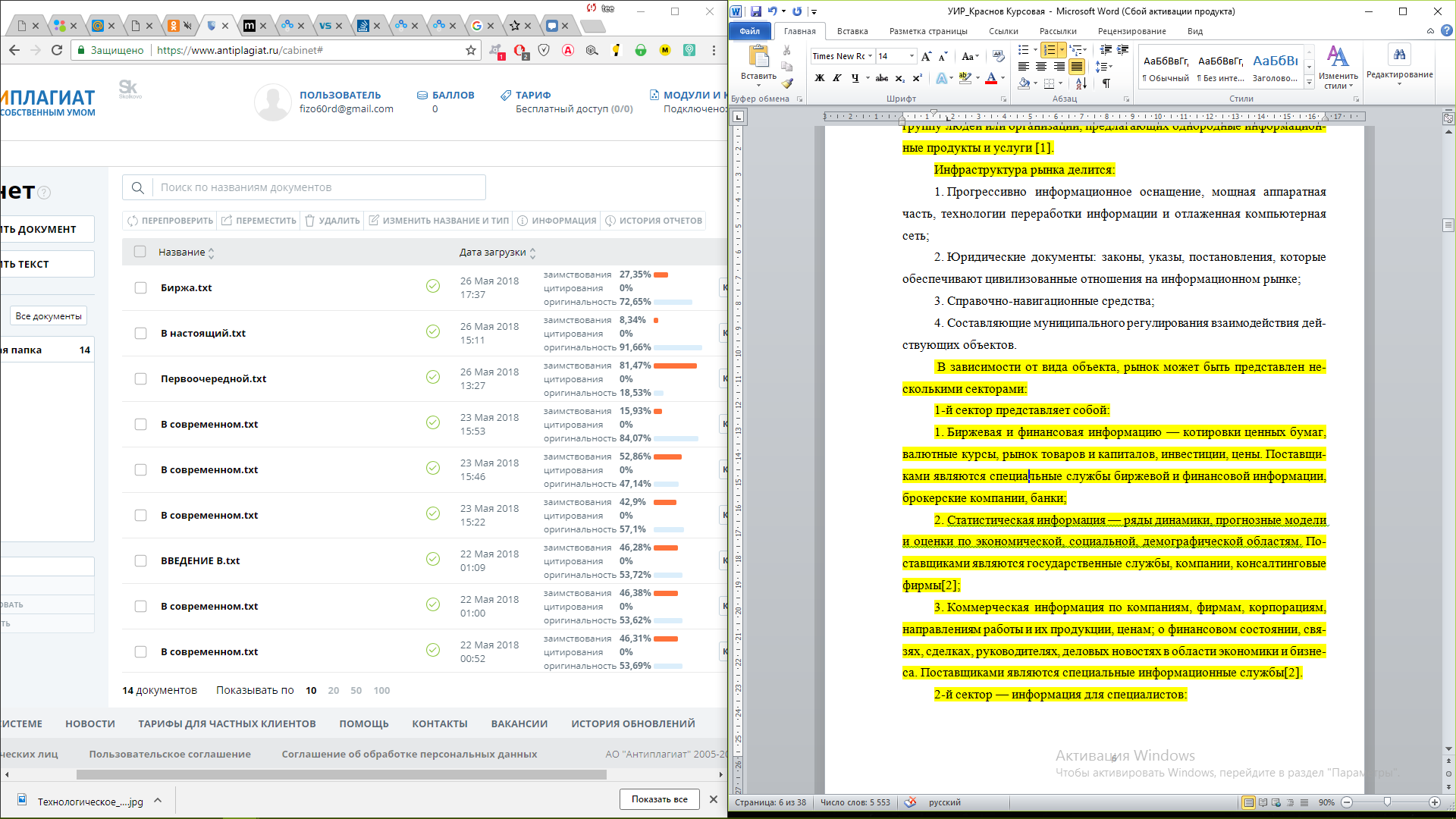Image resolution: width=1456 pixels, height=819 pixels.
Task: Bookmark the page with the star icon
Action: (471, 50)
